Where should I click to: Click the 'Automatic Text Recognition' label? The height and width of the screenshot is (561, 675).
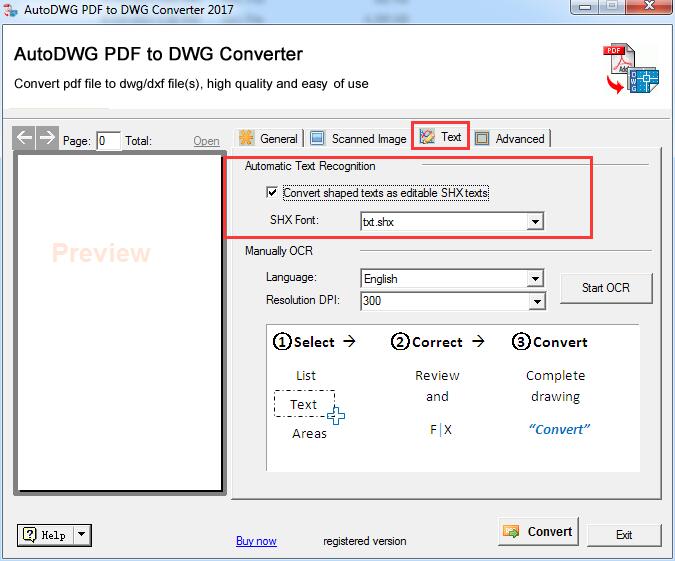click(x=310, y=166)
